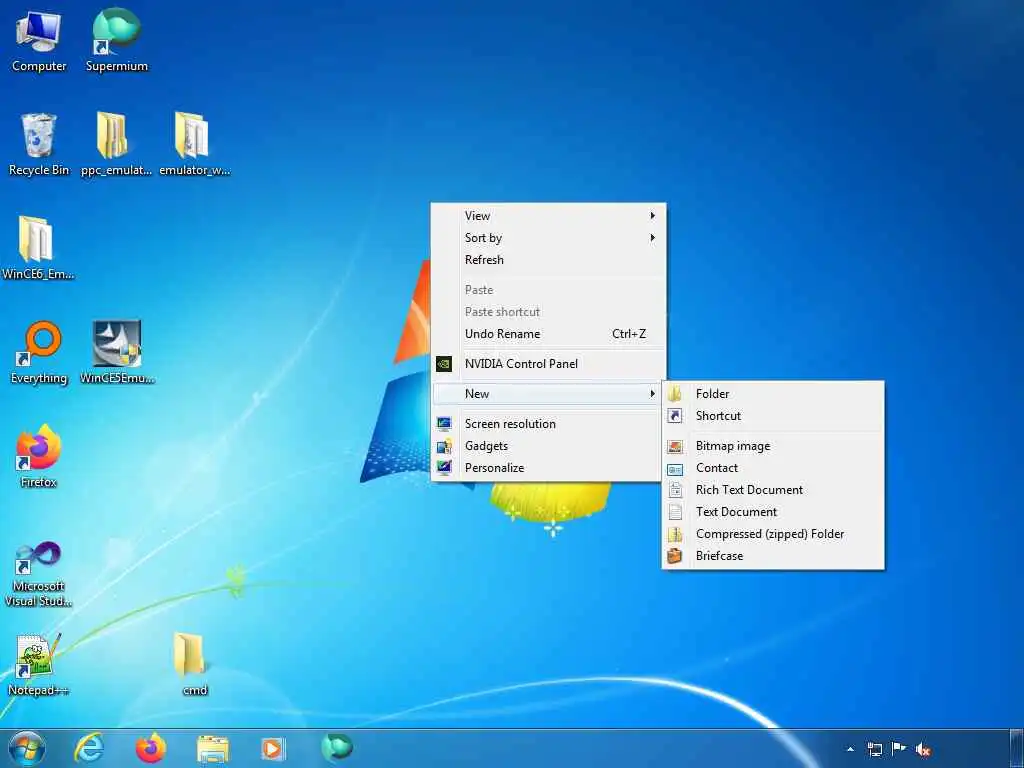
Task: Create a new Folder
Action: point(773,394)
